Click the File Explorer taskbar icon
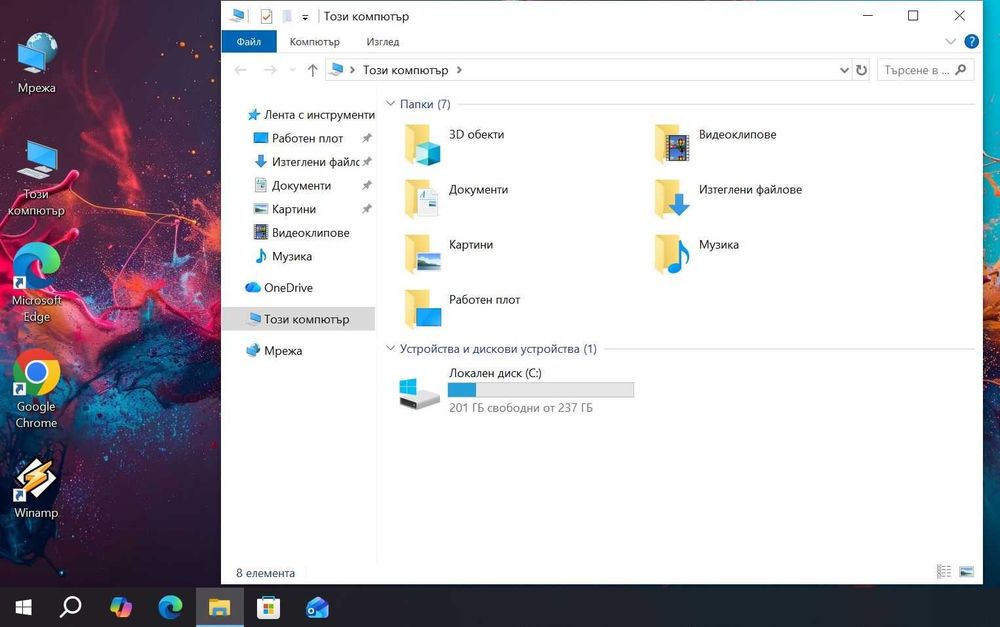 [219, 607]
